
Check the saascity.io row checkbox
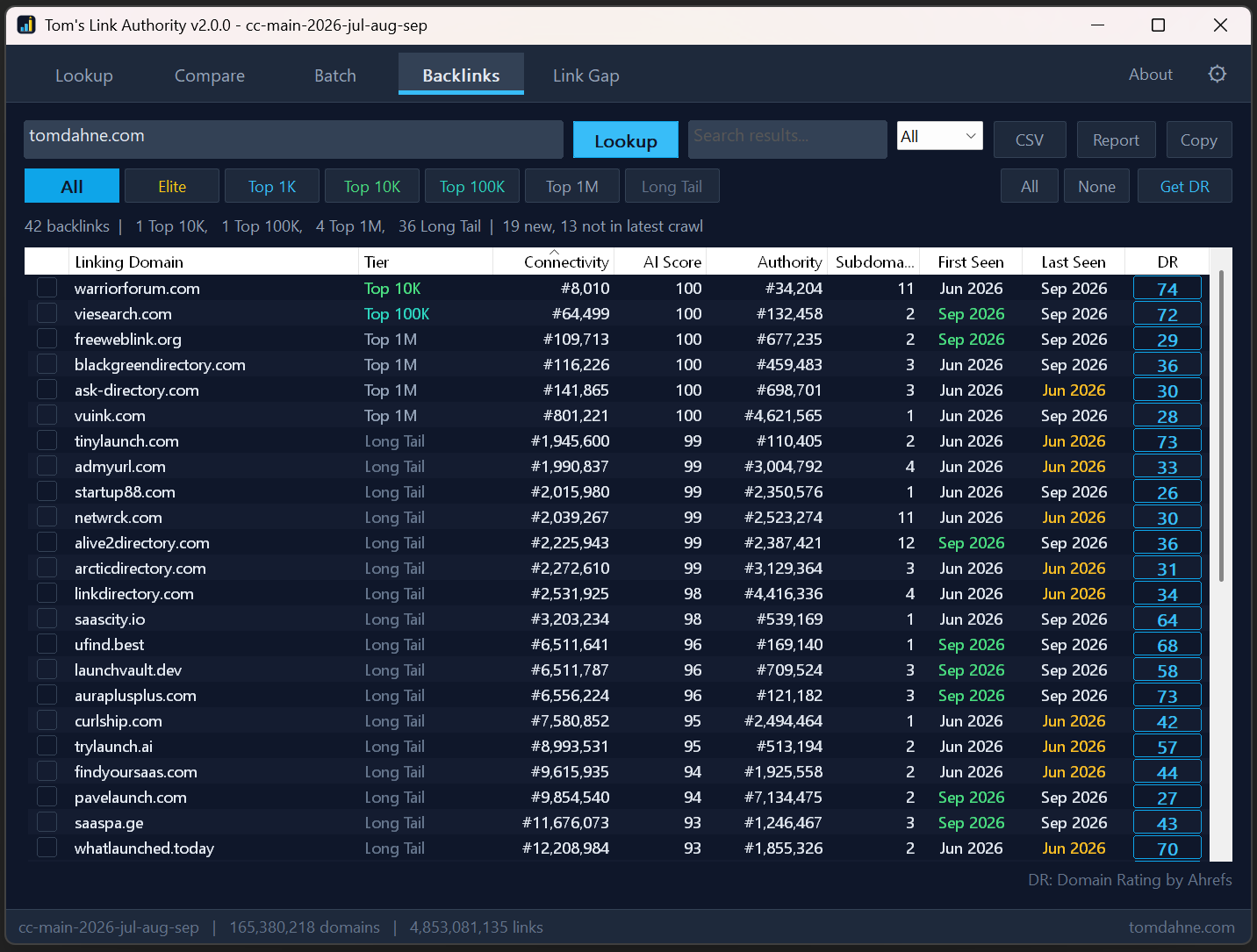47,619
